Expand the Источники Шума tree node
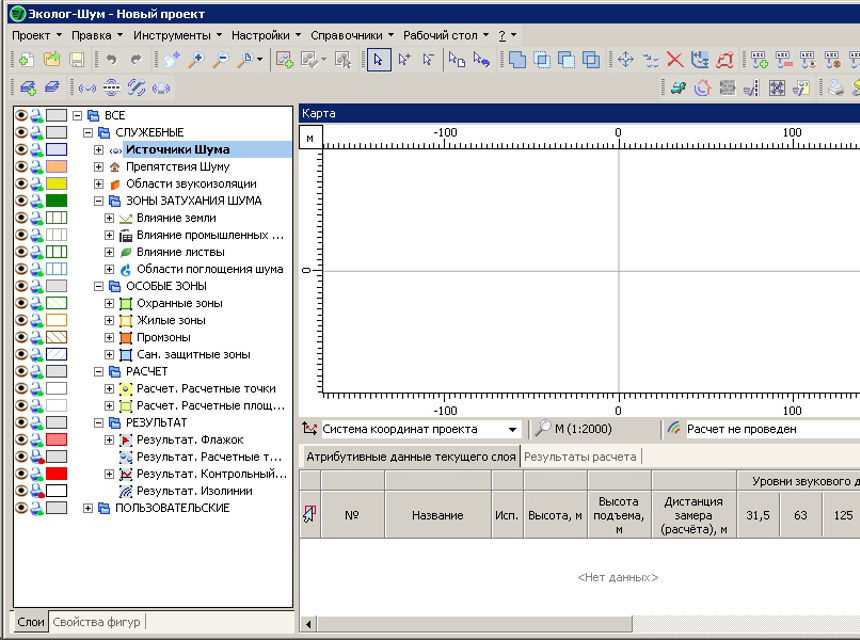Image resolution: width=860 pixels, height=640 pixels. tap(99, 150)
